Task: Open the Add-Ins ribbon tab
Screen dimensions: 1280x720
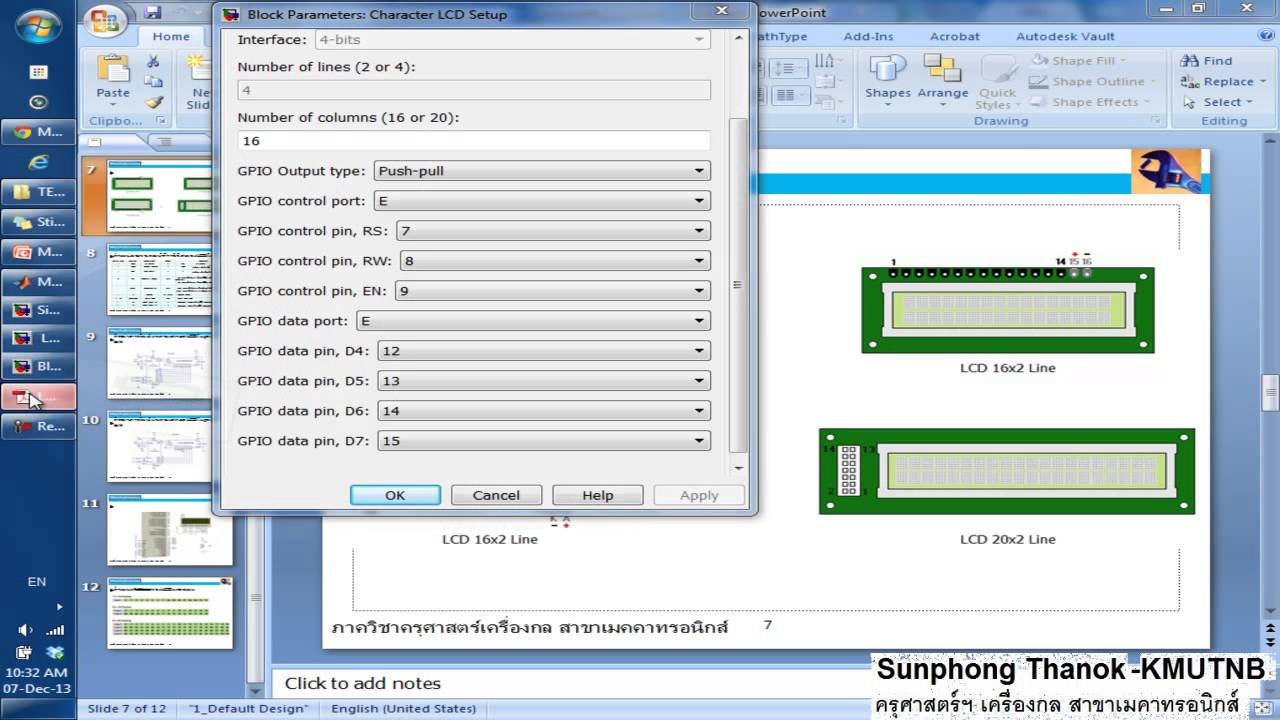Action: (868, 36)
